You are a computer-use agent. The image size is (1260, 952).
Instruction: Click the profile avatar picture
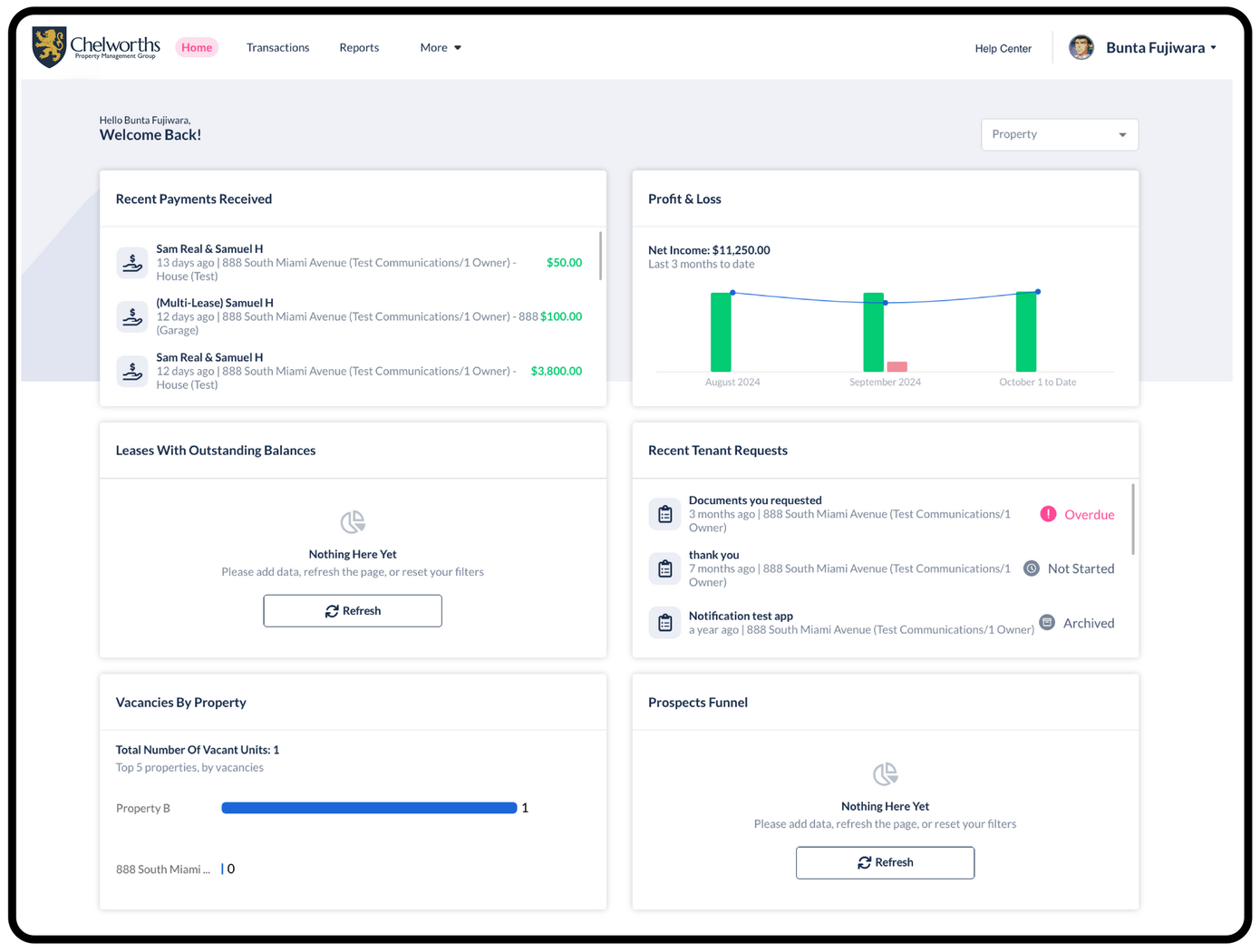tap(1081, 47)
